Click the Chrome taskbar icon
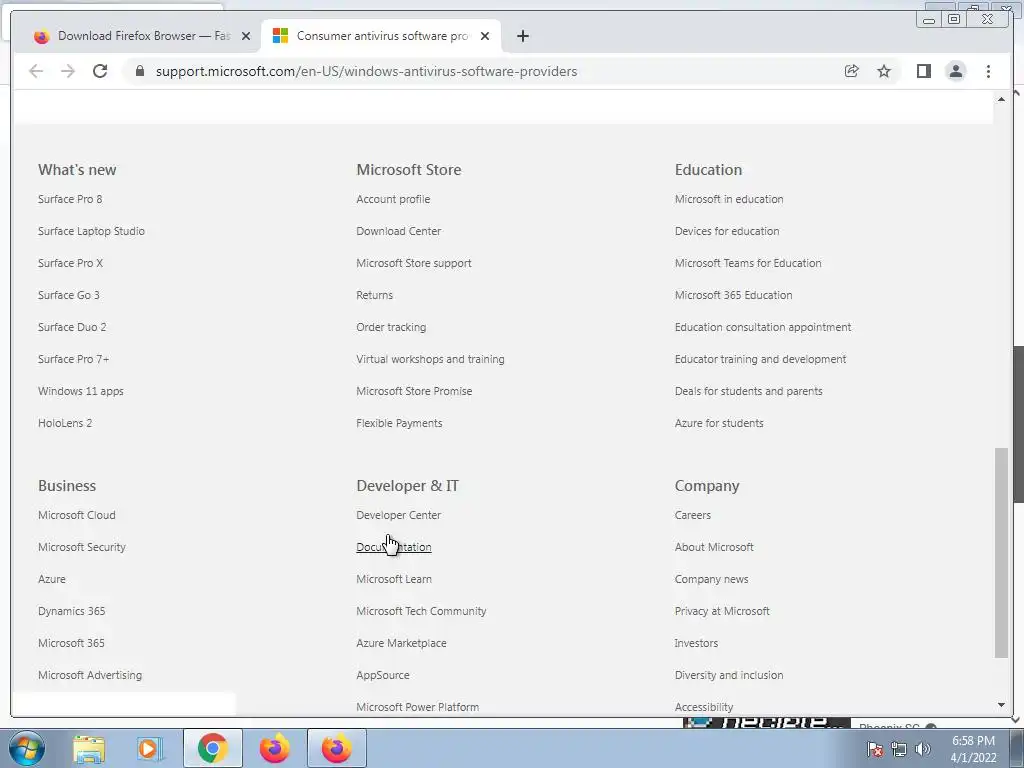The height and width of the screenshot is (768, 1024). pos(212,748)
